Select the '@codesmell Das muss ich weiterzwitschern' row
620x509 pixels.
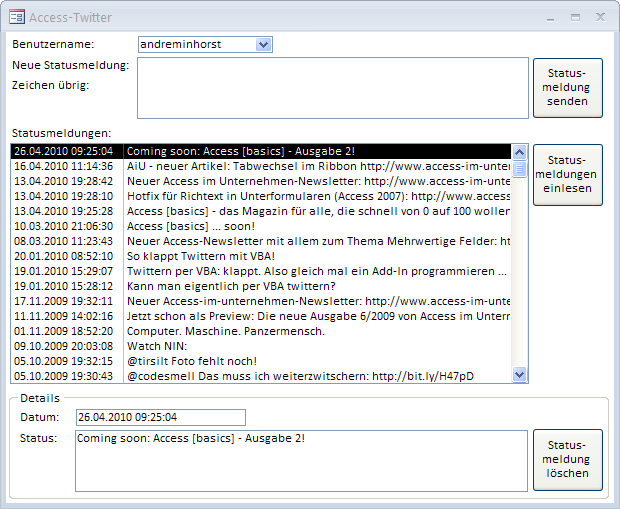260,376
